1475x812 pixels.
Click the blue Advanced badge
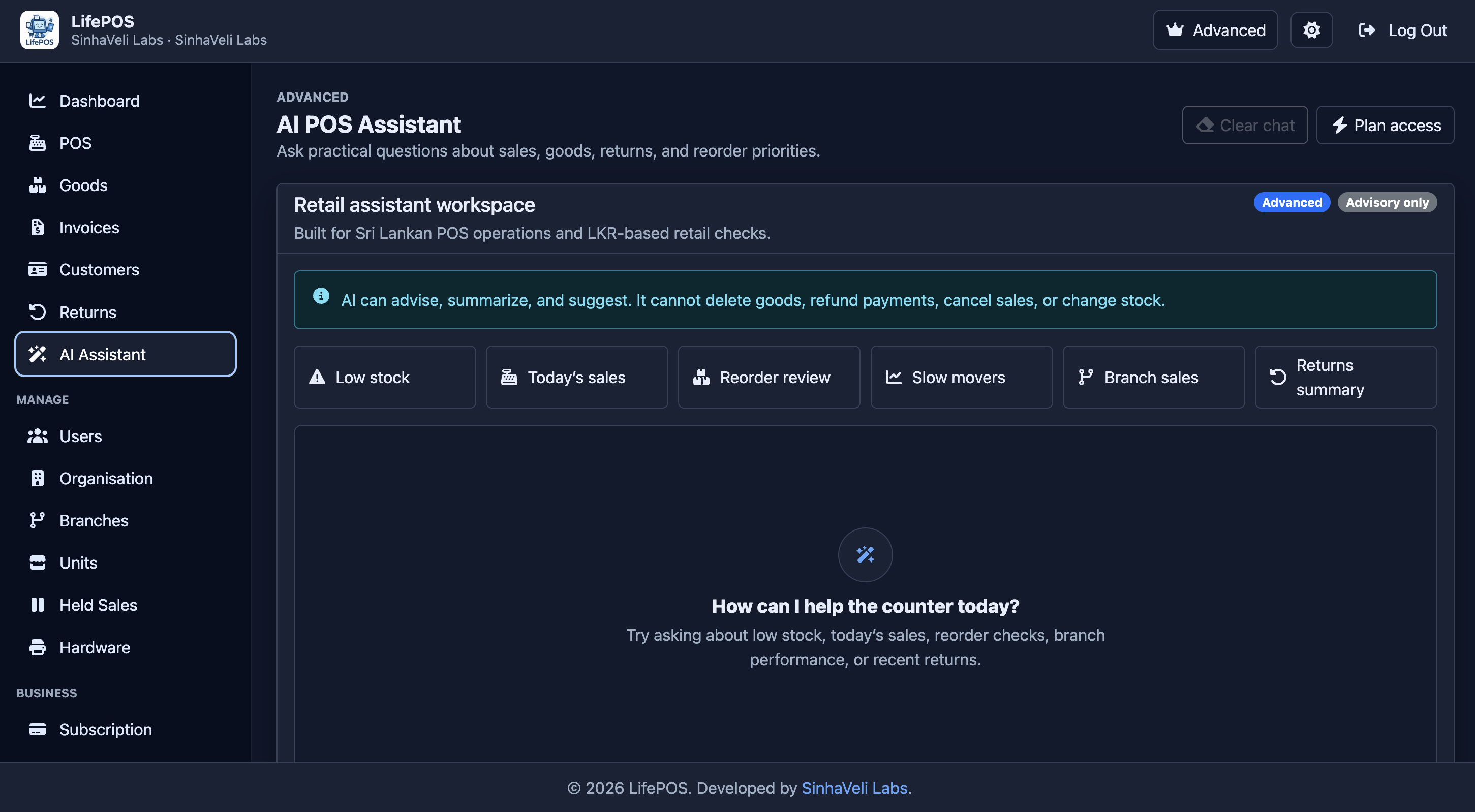pyautogui.click(x=1292, y=202)
